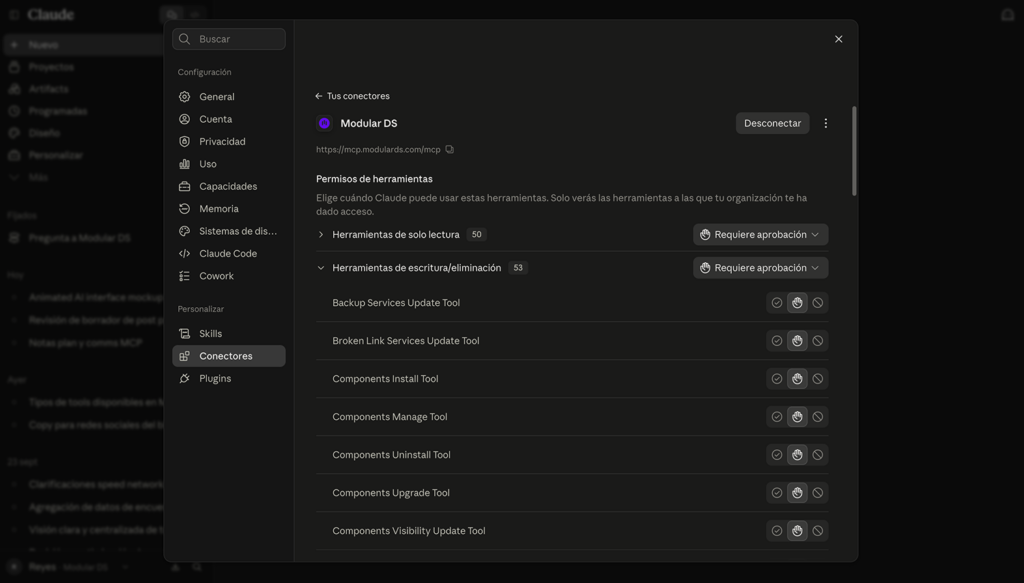Open Uso settings page
Image resolution: width=1024 pixels, height=583 pixels.
229,164
